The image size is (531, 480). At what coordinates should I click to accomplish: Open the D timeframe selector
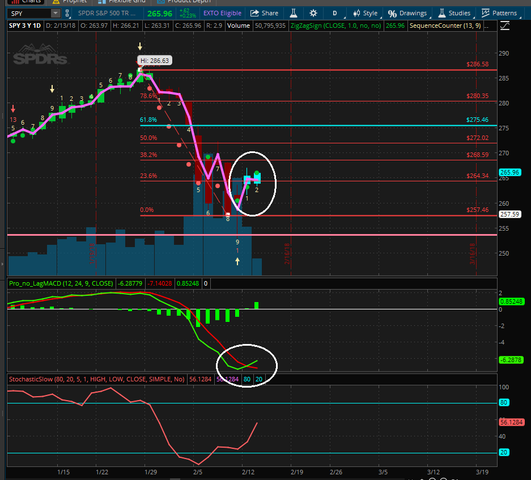335,14
